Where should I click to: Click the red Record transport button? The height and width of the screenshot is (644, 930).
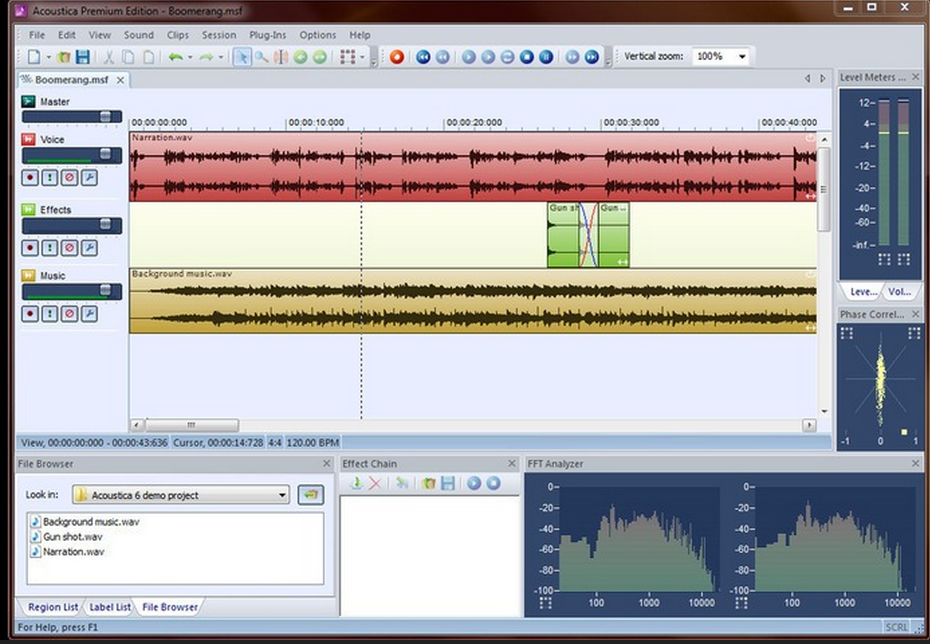tap(396, 57)
